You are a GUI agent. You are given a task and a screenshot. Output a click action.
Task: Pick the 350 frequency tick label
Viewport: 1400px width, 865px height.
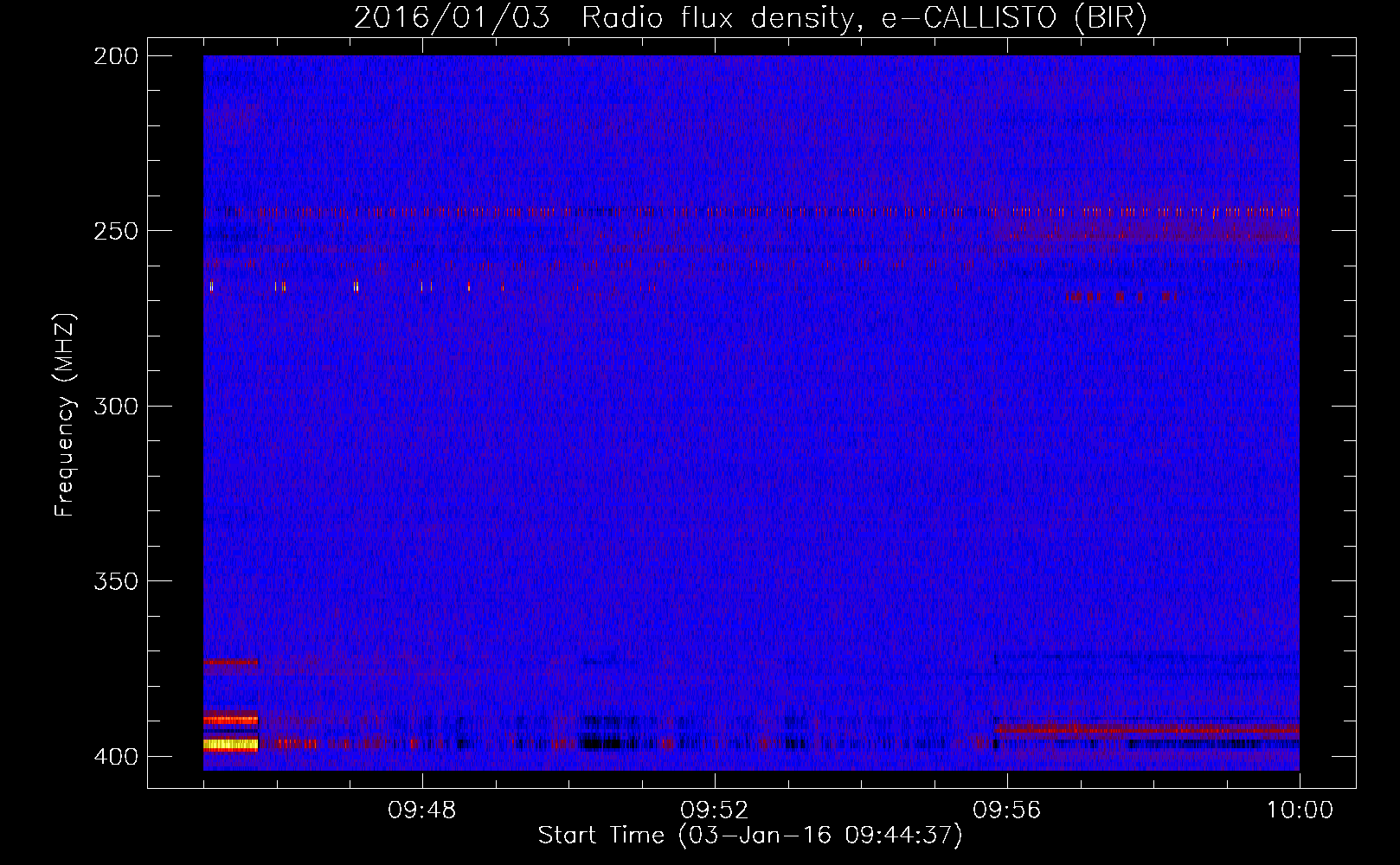click(x=115, y=580)
